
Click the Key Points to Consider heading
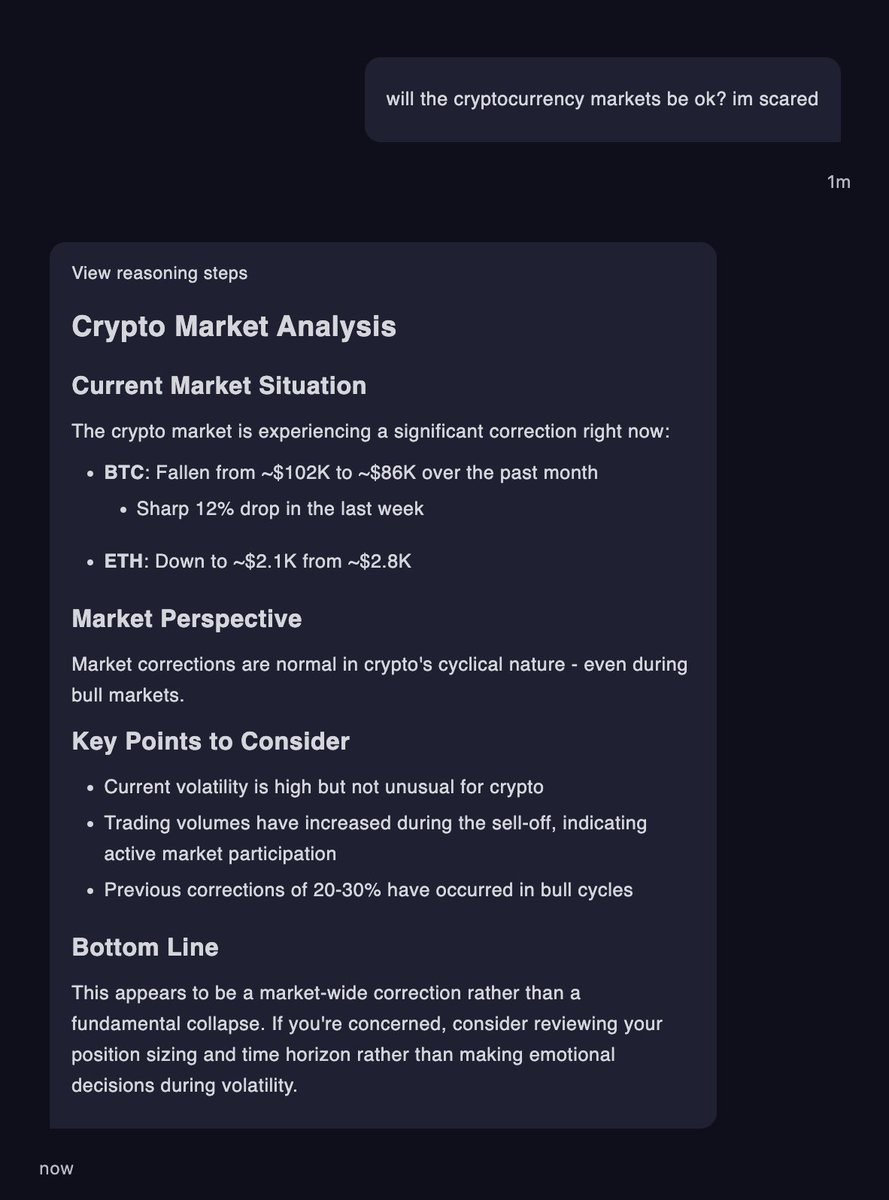coord(211,741)
